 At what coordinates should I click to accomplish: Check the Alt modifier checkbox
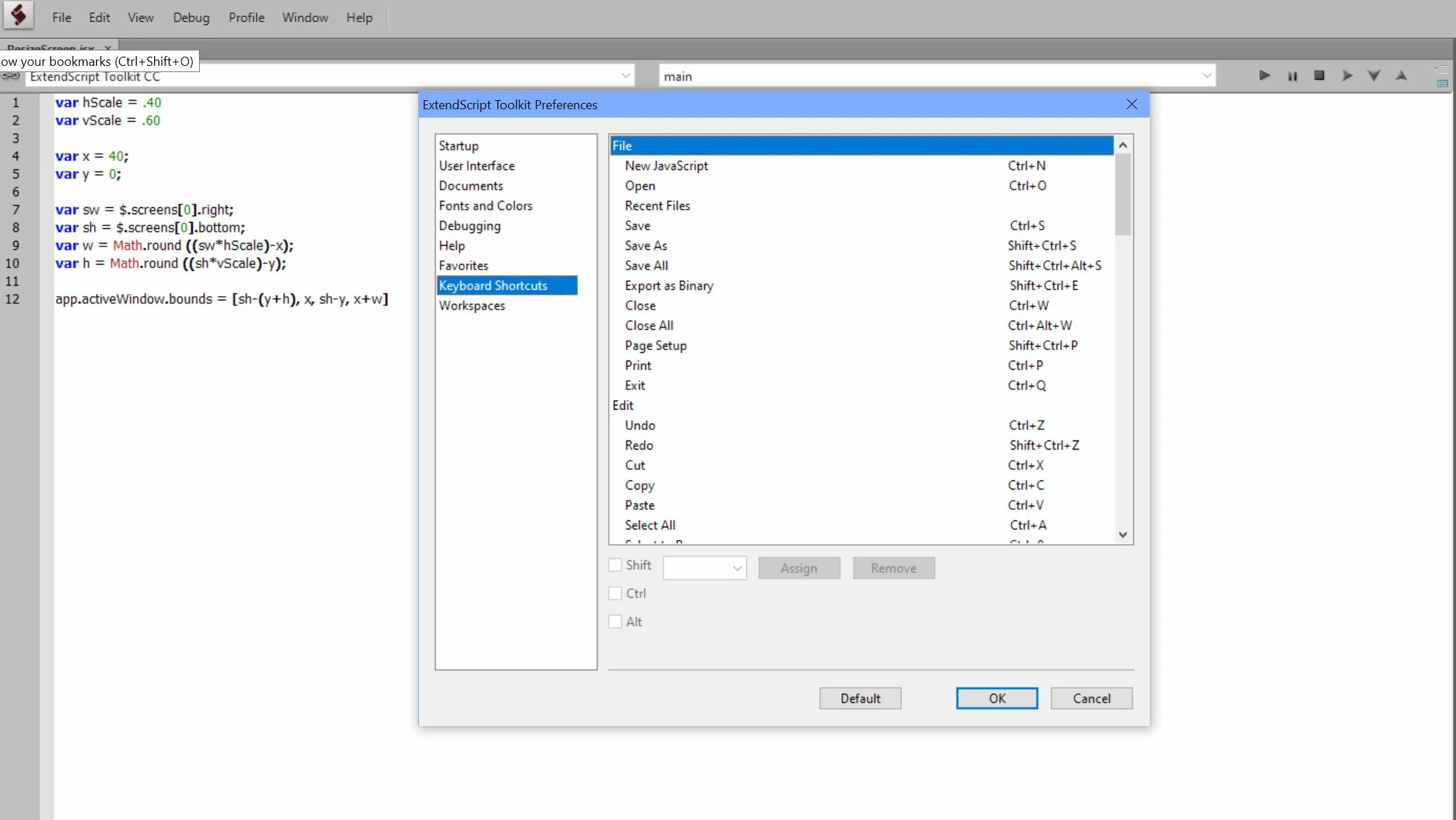click(x=615, y=622)
